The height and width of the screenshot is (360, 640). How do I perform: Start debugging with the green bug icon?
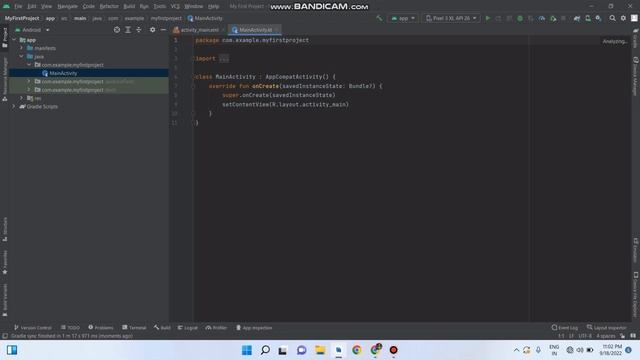[x=520, y=18]
